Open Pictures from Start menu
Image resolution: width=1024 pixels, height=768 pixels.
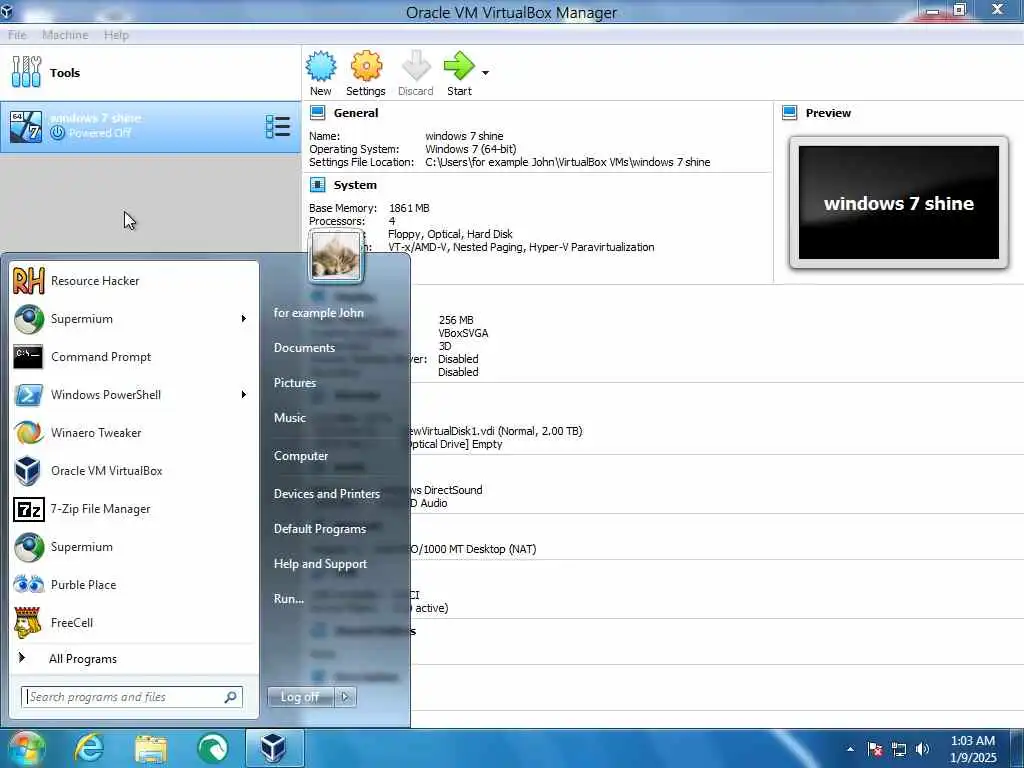pyautogui.click(x=295, y=383)
